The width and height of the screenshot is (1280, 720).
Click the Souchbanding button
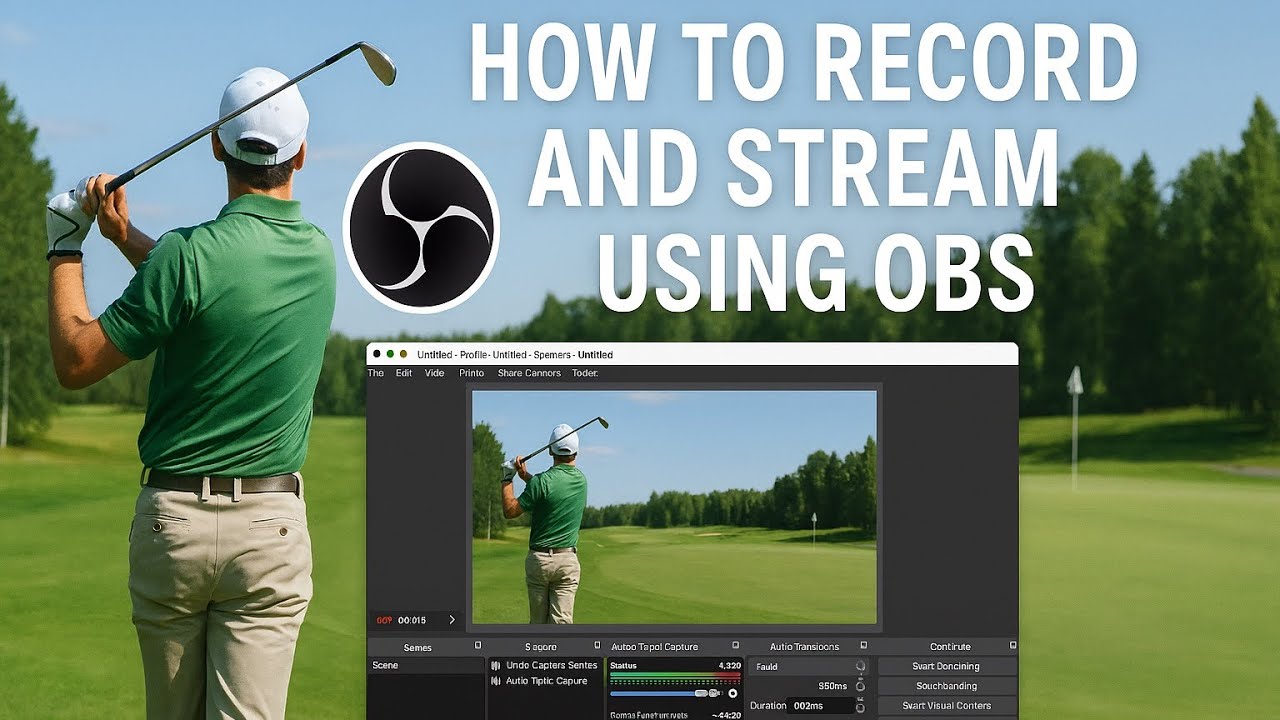tap(947, 686)
